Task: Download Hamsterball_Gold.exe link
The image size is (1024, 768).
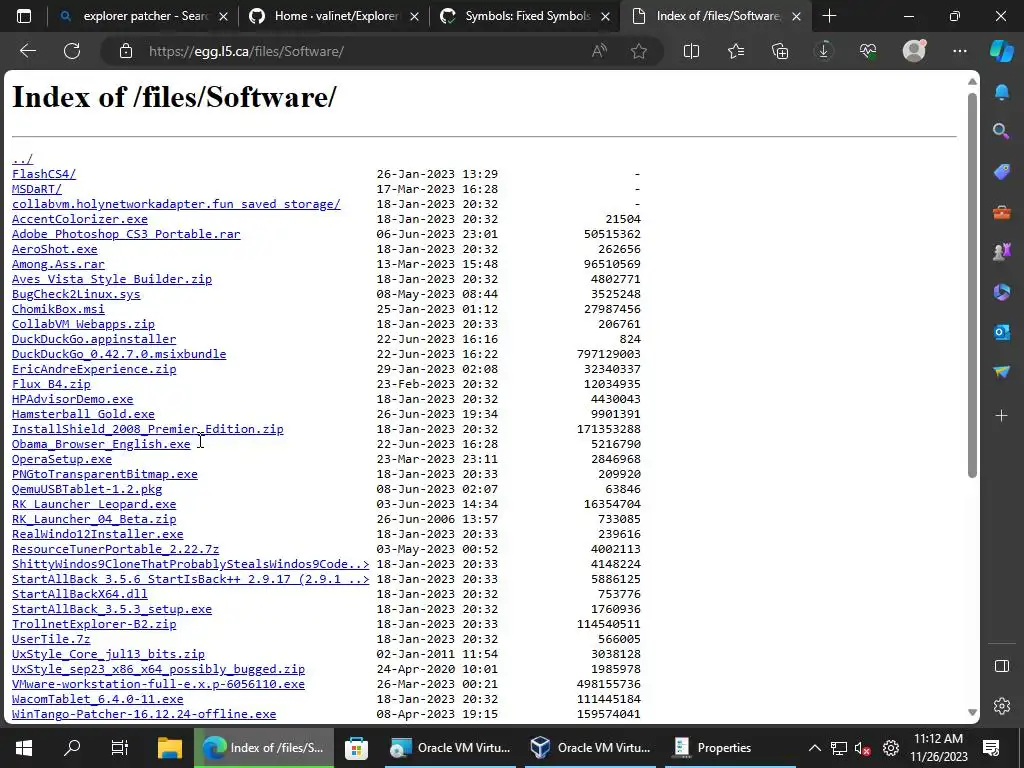Action: pyautogui.click(x=83, y=414)
